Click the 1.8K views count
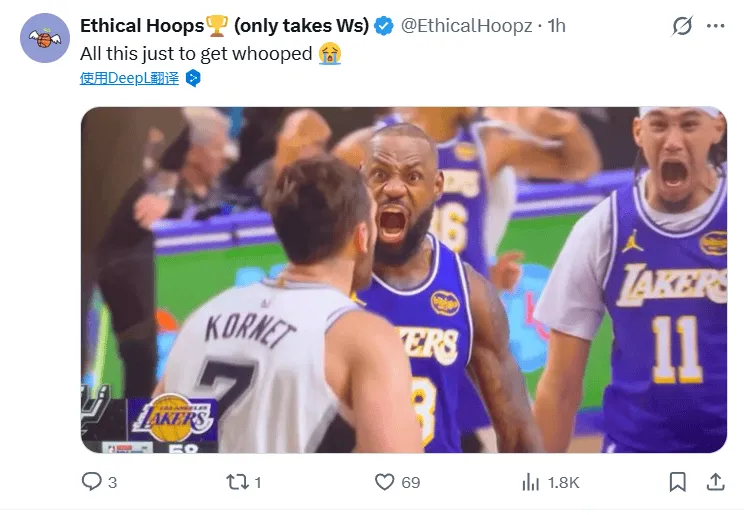Viewport: 744px width, 515px height. tap(563, 483)
